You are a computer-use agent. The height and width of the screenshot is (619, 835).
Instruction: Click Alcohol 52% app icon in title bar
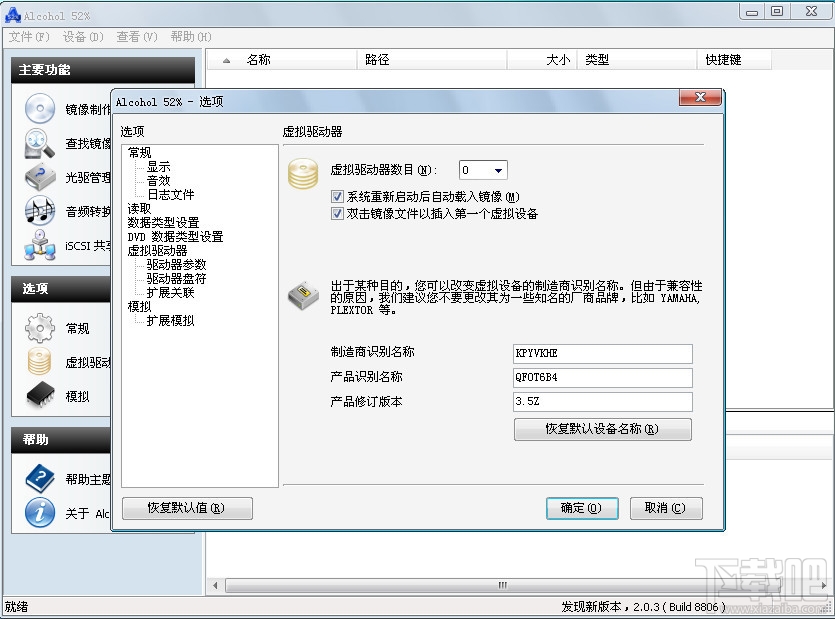click(x=12, y=15)
